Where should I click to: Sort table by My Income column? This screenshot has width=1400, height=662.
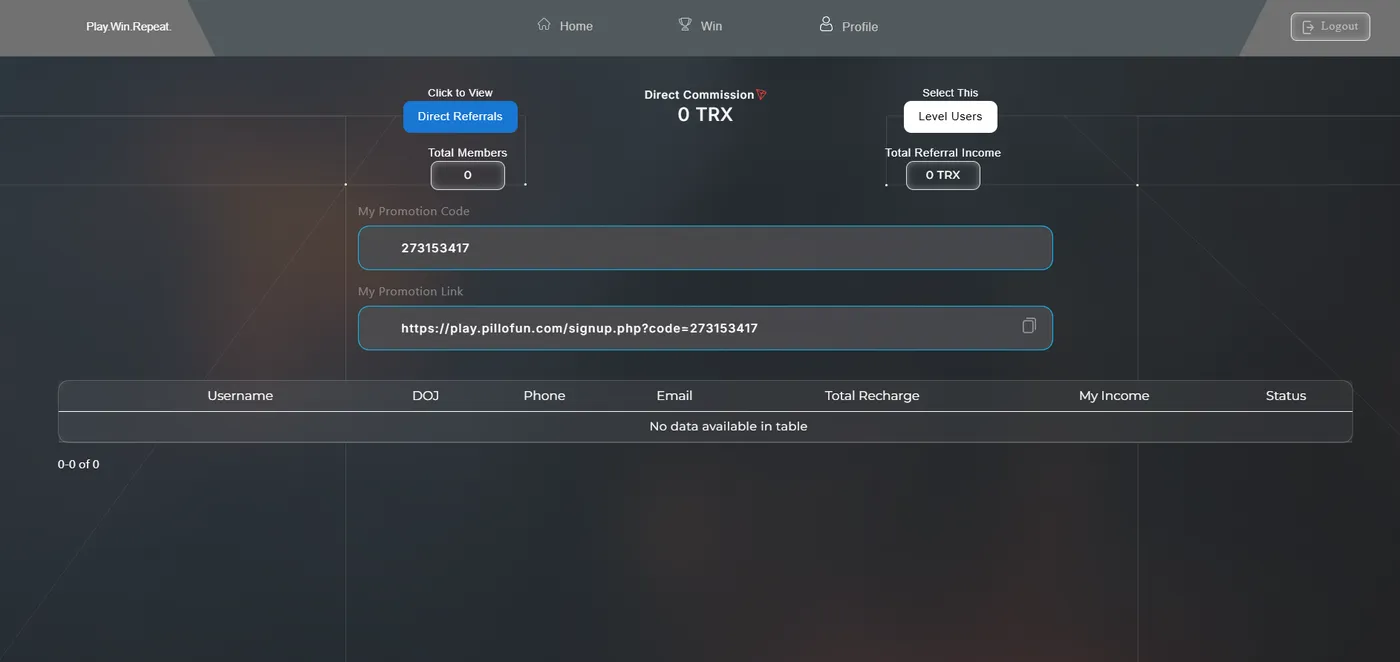[x=1114, y=396]
